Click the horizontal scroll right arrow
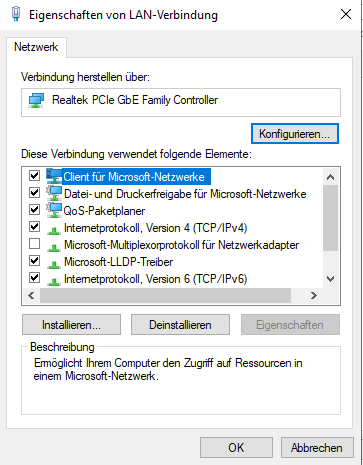The image size is (363, 465). 313,295
